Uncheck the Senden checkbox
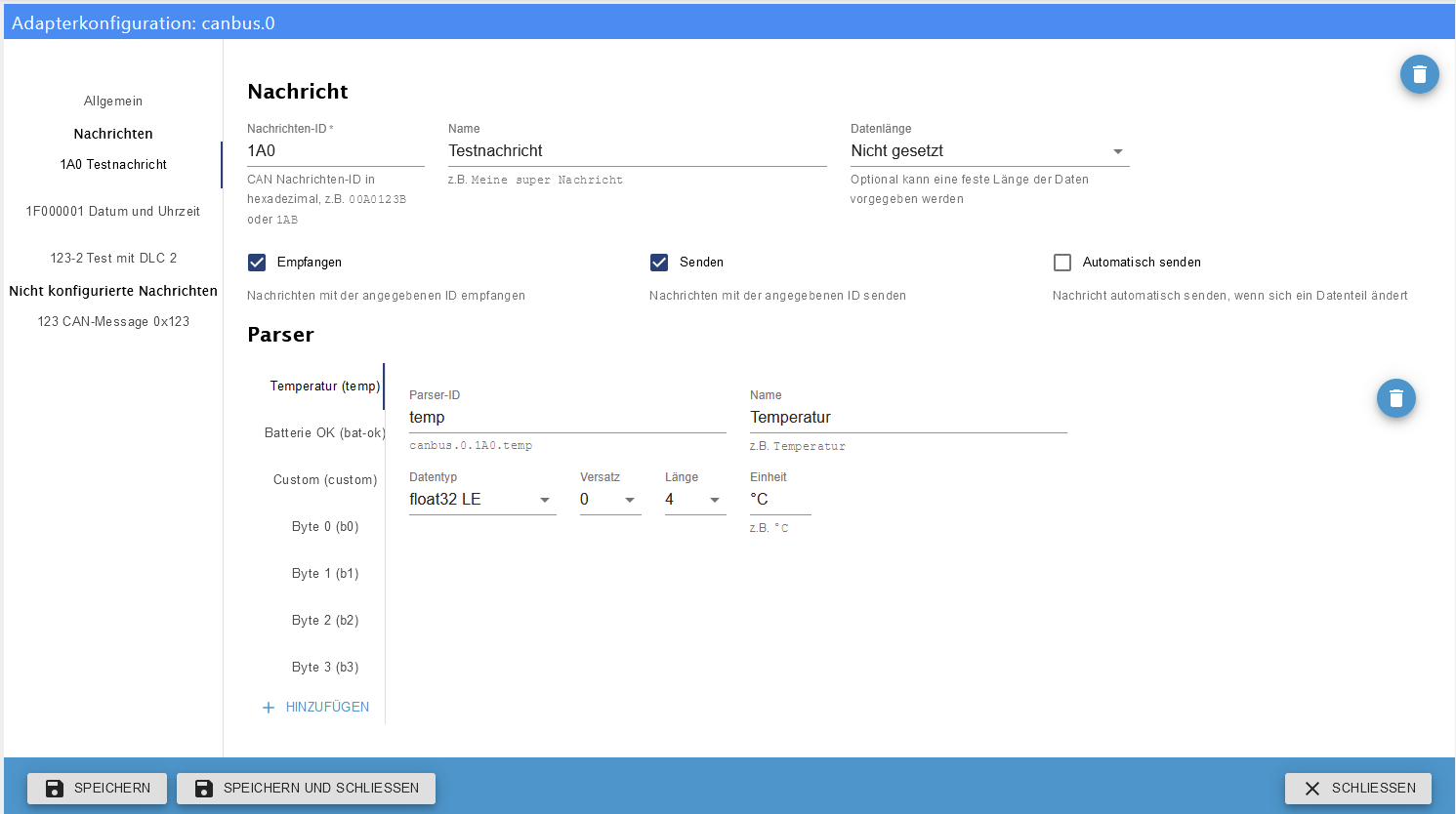 pyautogui.click(x=659, y=263)
